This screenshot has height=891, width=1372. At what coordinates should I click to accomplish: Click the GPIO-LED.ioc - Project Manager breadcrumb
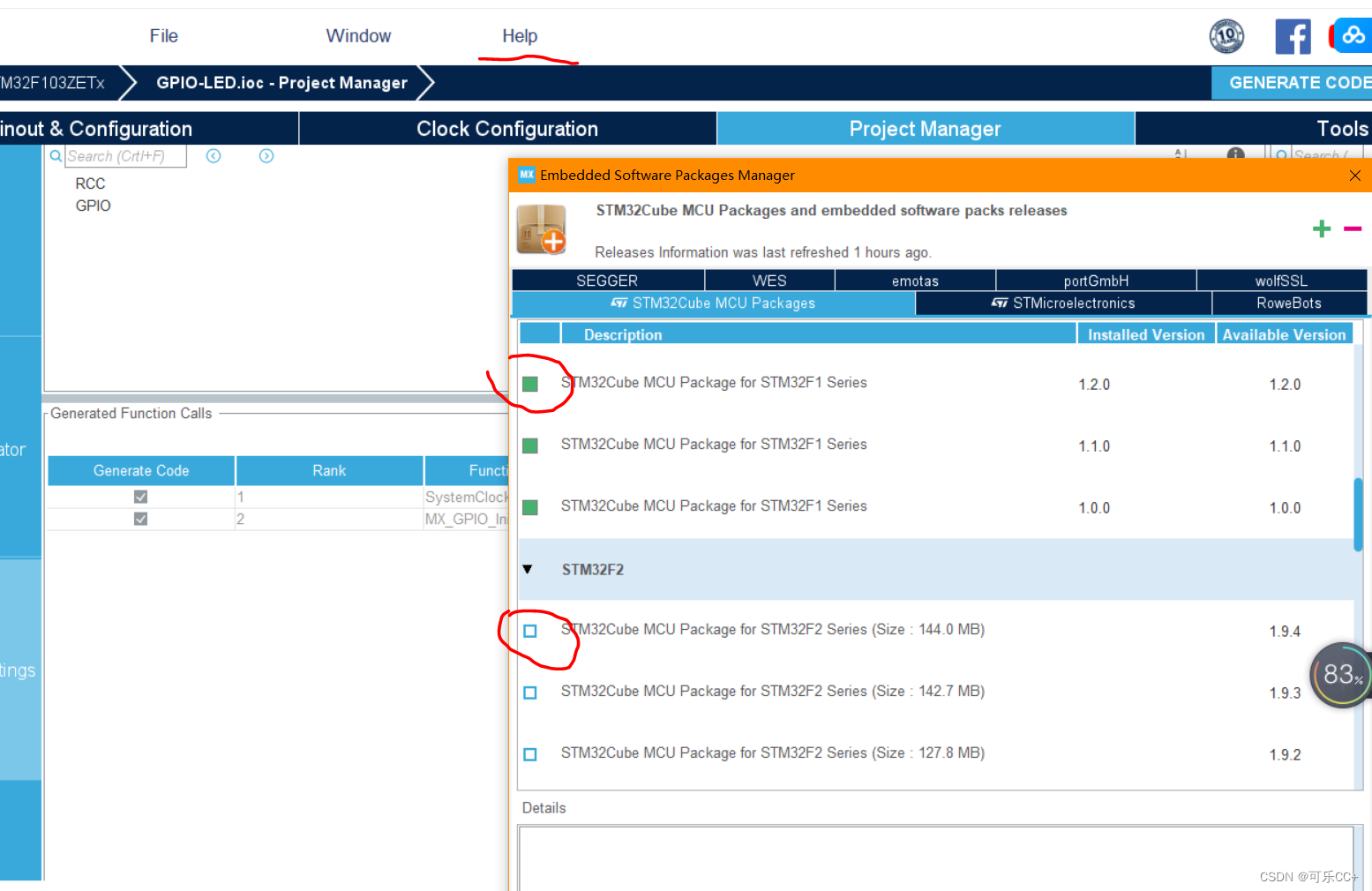281,83
